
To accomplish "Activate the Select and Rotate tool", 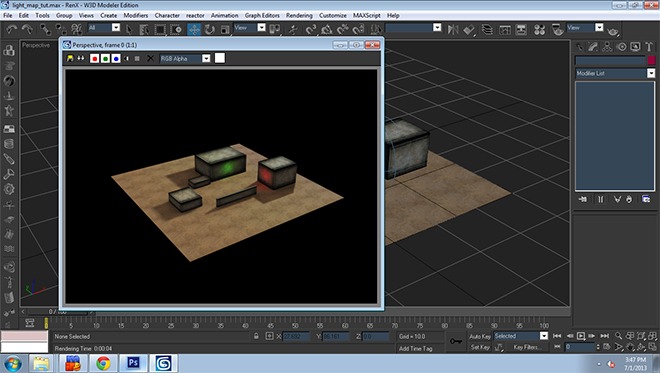I will click(209, 29).
